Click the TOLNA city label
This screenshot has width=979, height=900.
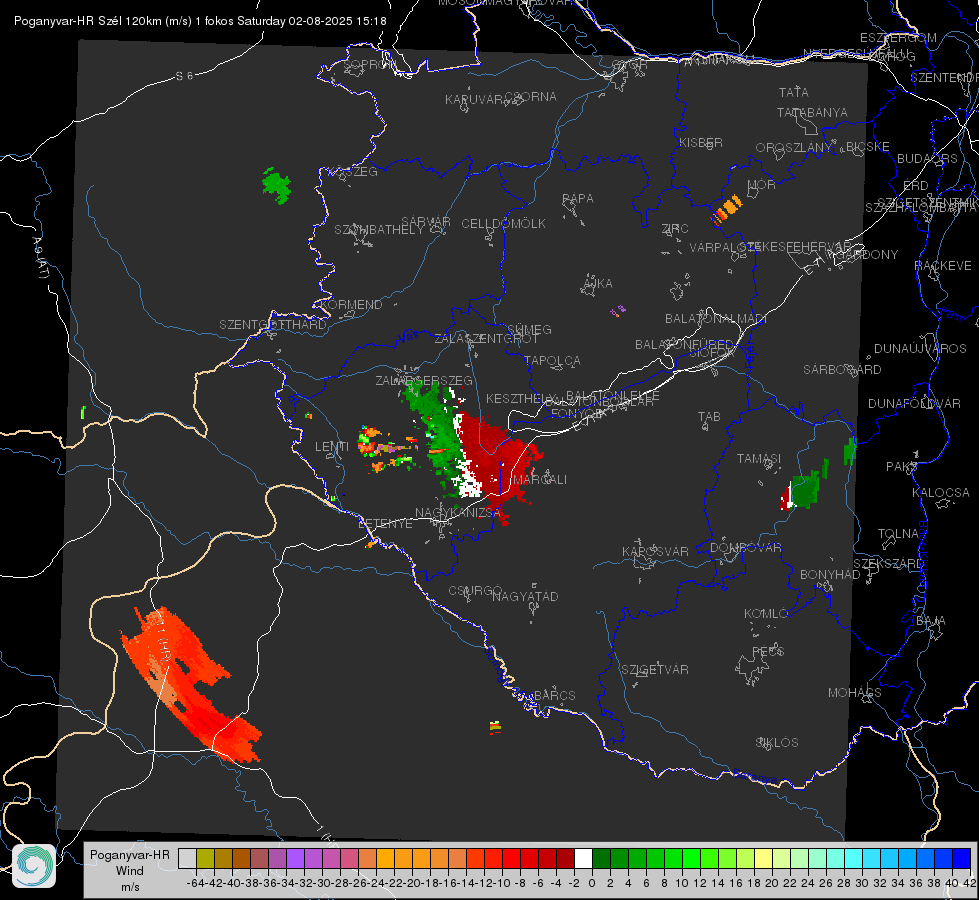pos(898,534)
